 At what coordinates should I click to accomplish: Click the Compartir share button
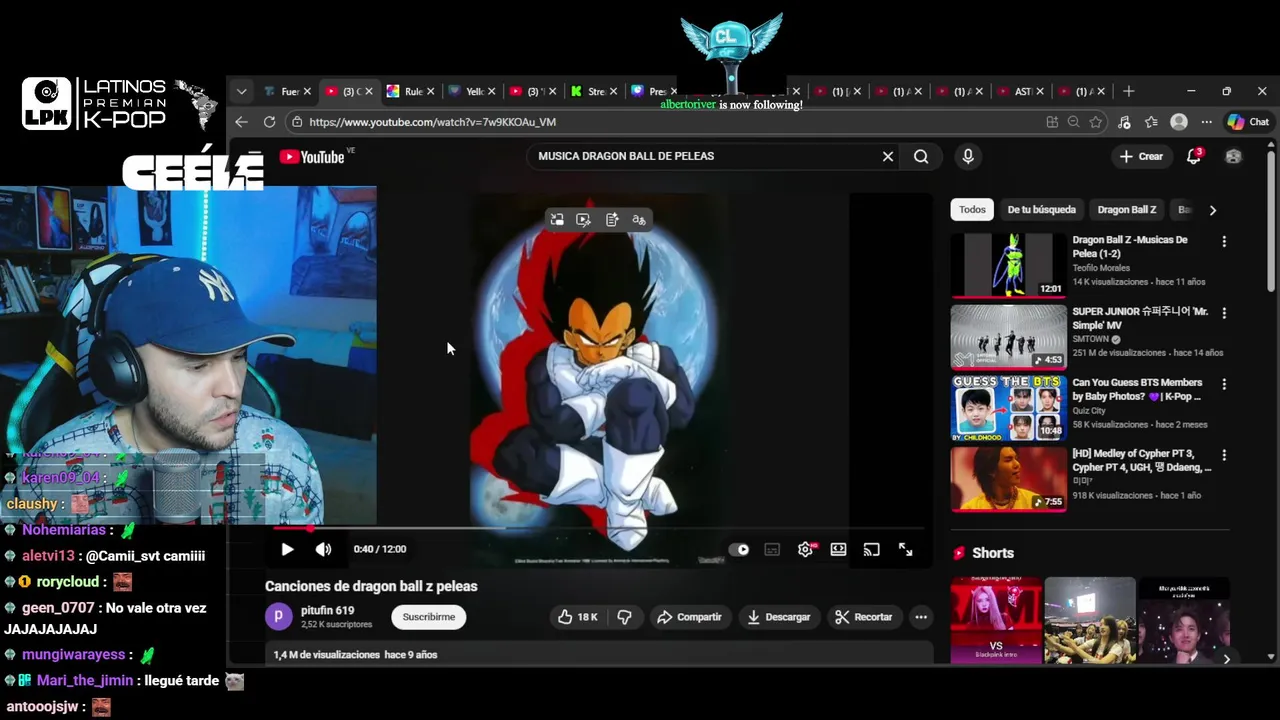click(689, 617)
